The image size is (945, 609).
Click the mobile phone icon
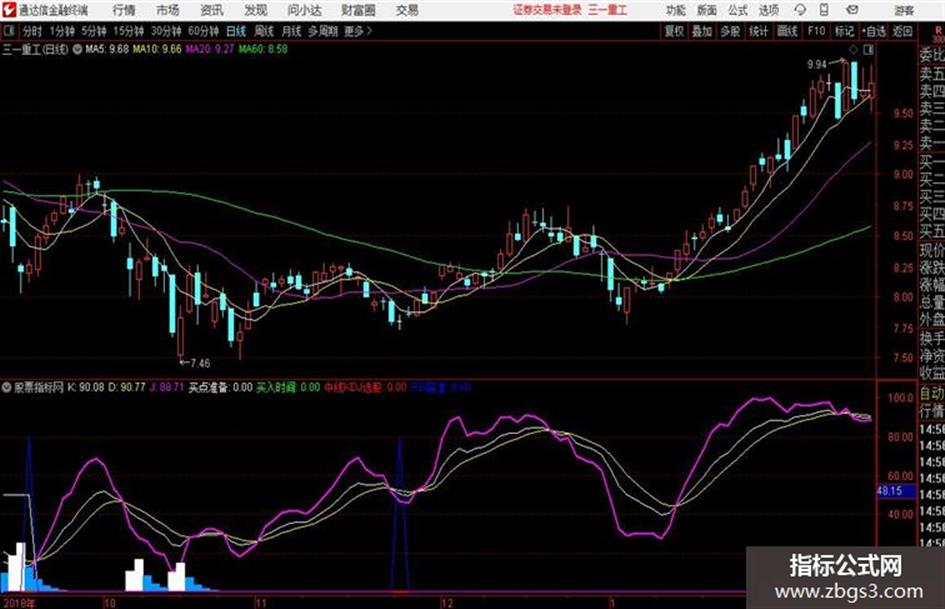tap(824, 10)
